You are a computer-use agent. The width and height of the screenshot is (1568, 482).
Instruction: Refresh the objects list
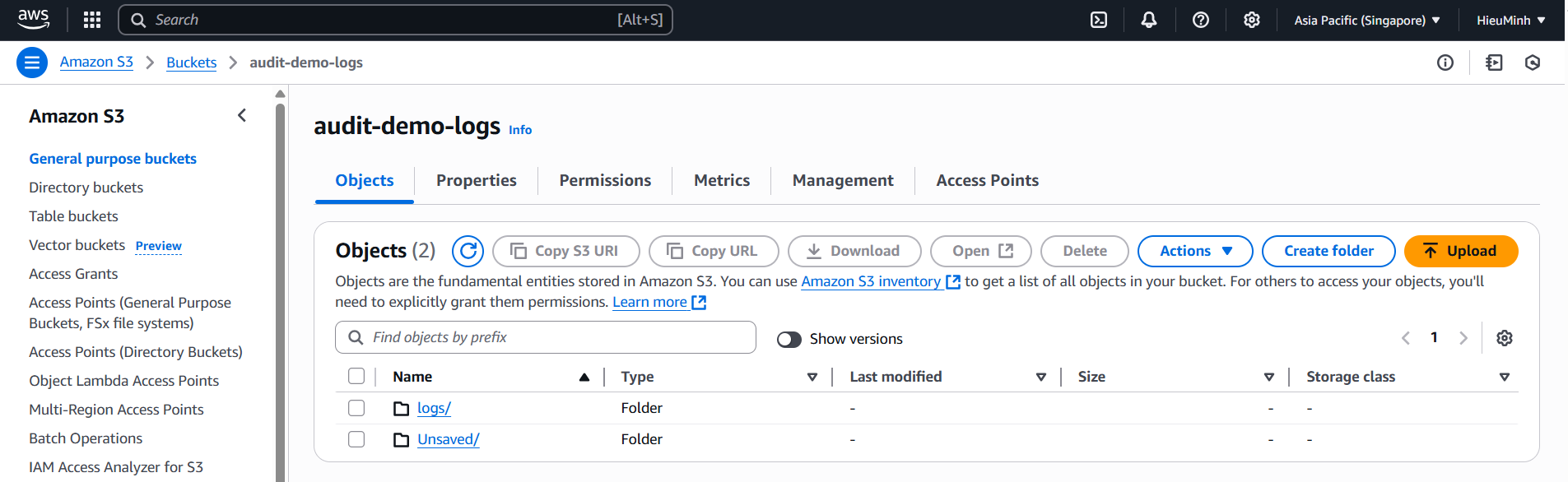click(x=468, y=251)
